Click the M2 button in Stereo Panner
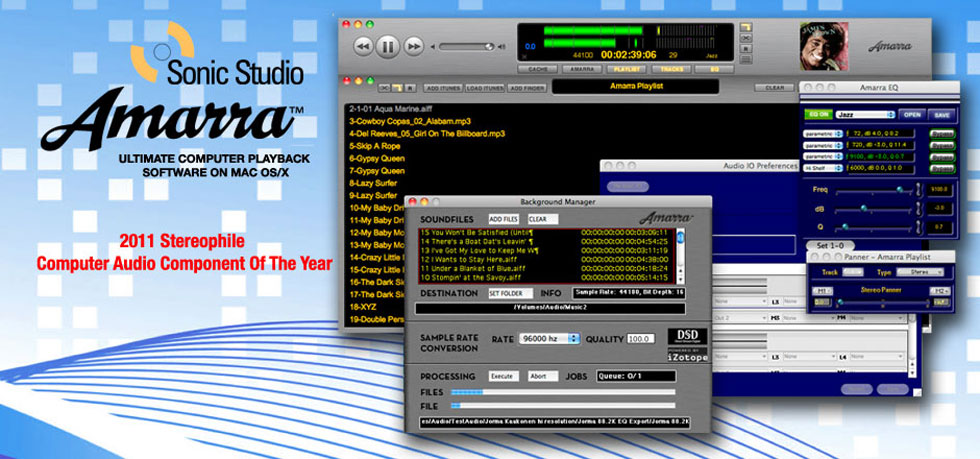Screen dimensions: 980x459 coord(939,291)
